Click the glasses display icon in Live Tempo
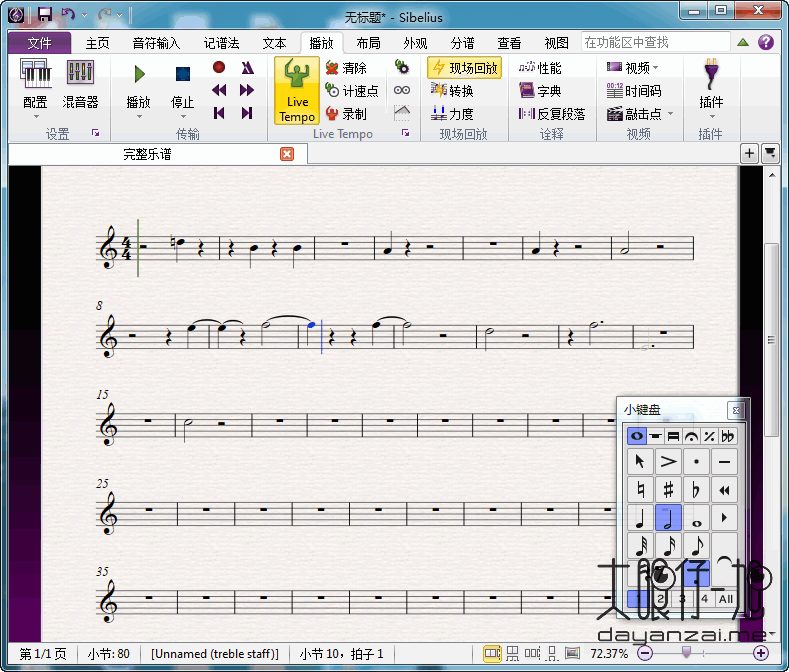Image resolution: width=789 pixels, height=672 pixels. [402, 90]
